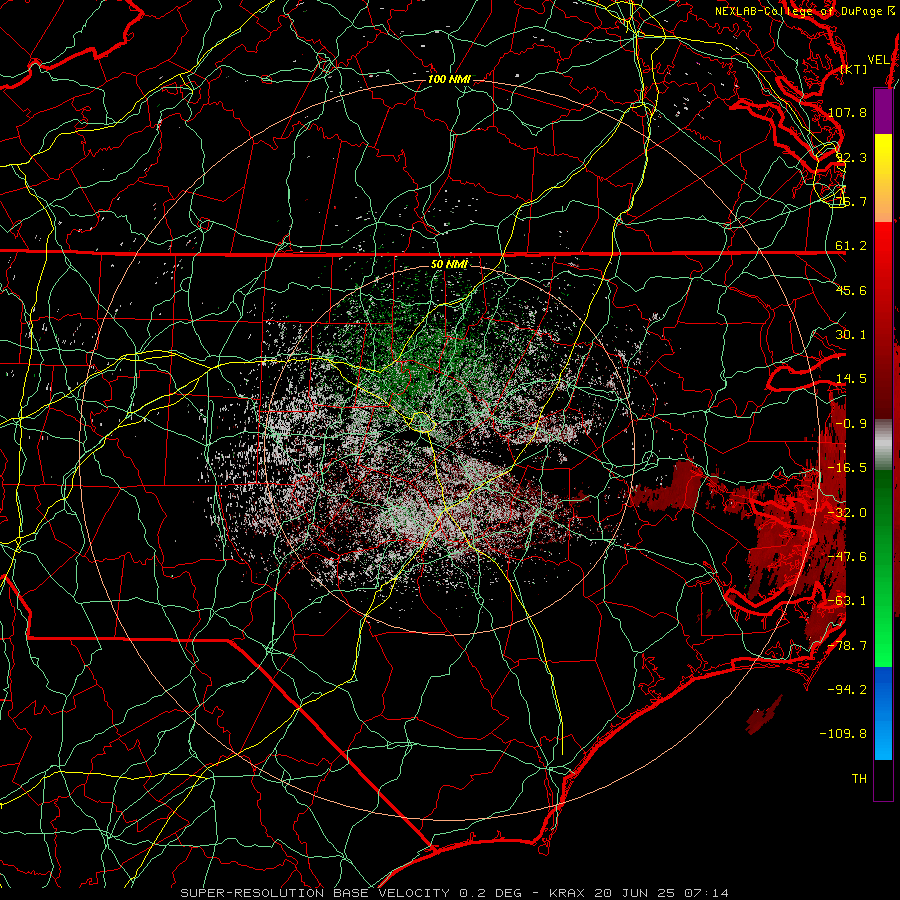Pick the bright green segment near -78.7
The height and width of the screenshot is (900, 900).
tap(883, 643)
